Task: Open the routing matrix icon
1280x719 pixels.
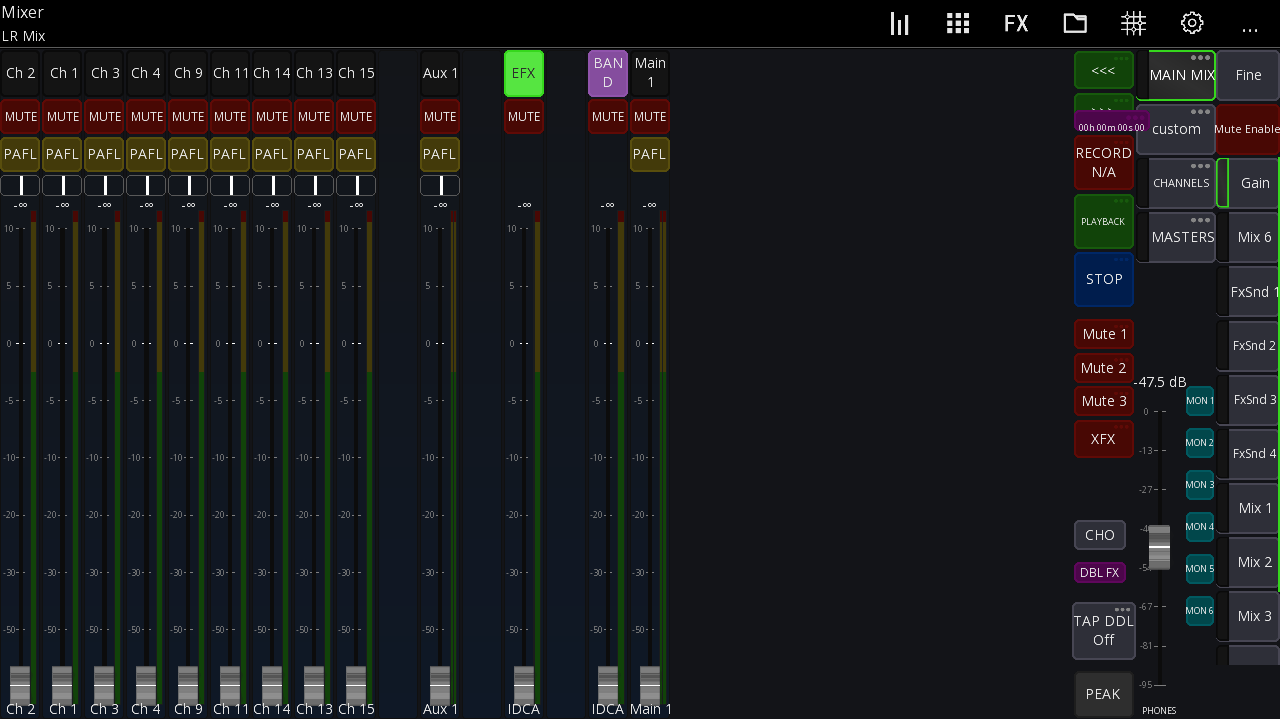Action: 1133,24
